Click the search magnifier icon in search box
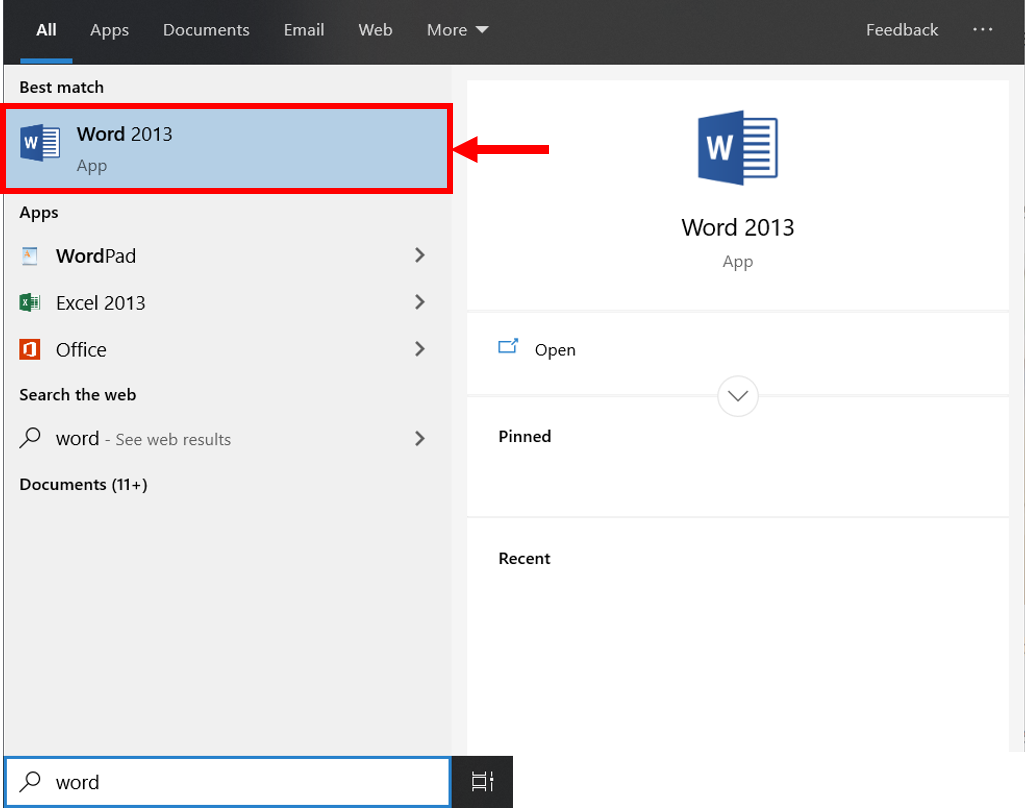 (x=30, y=782)
